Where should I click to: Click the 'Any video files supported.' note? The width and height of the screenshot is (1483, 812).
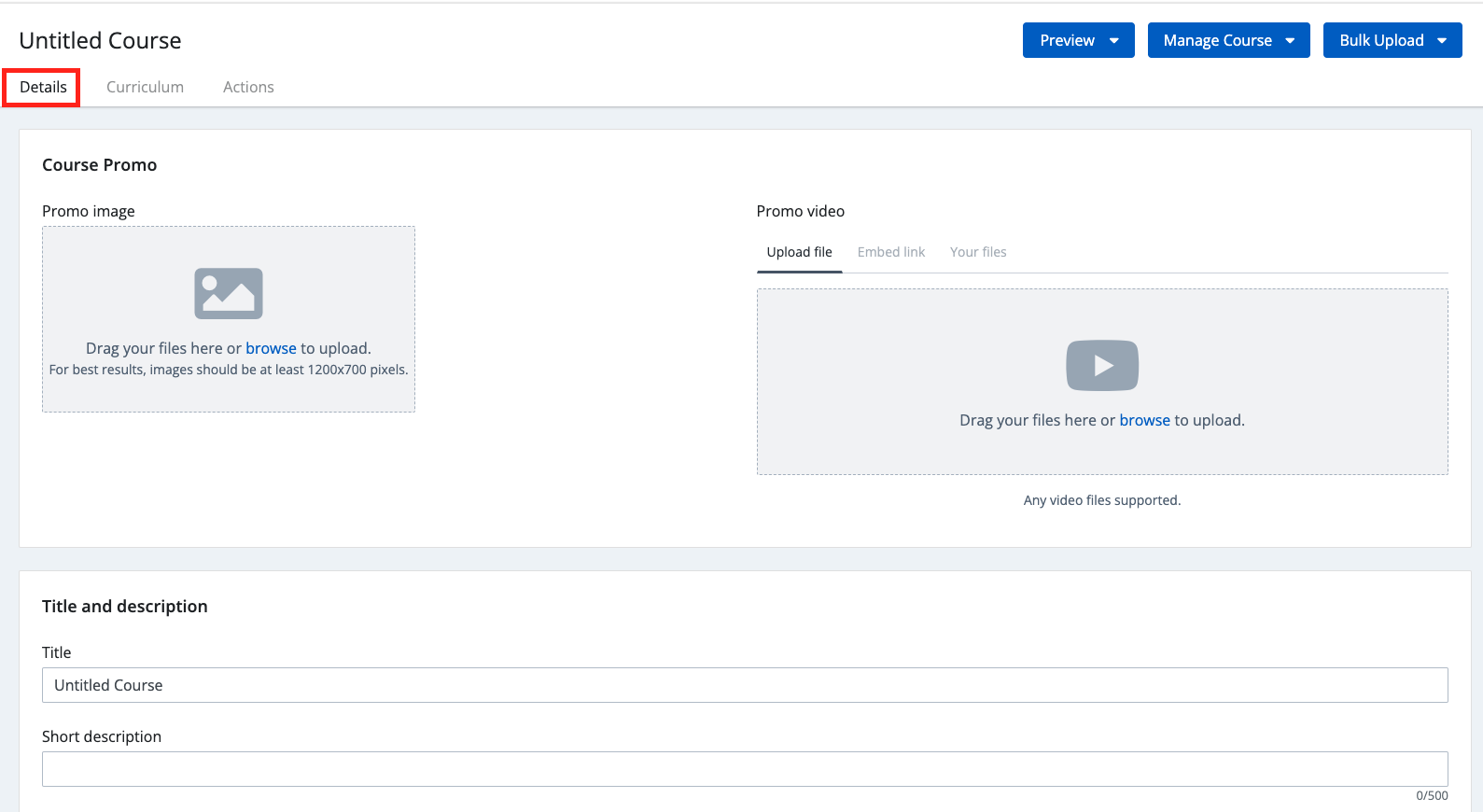[x=1102, y=500]
